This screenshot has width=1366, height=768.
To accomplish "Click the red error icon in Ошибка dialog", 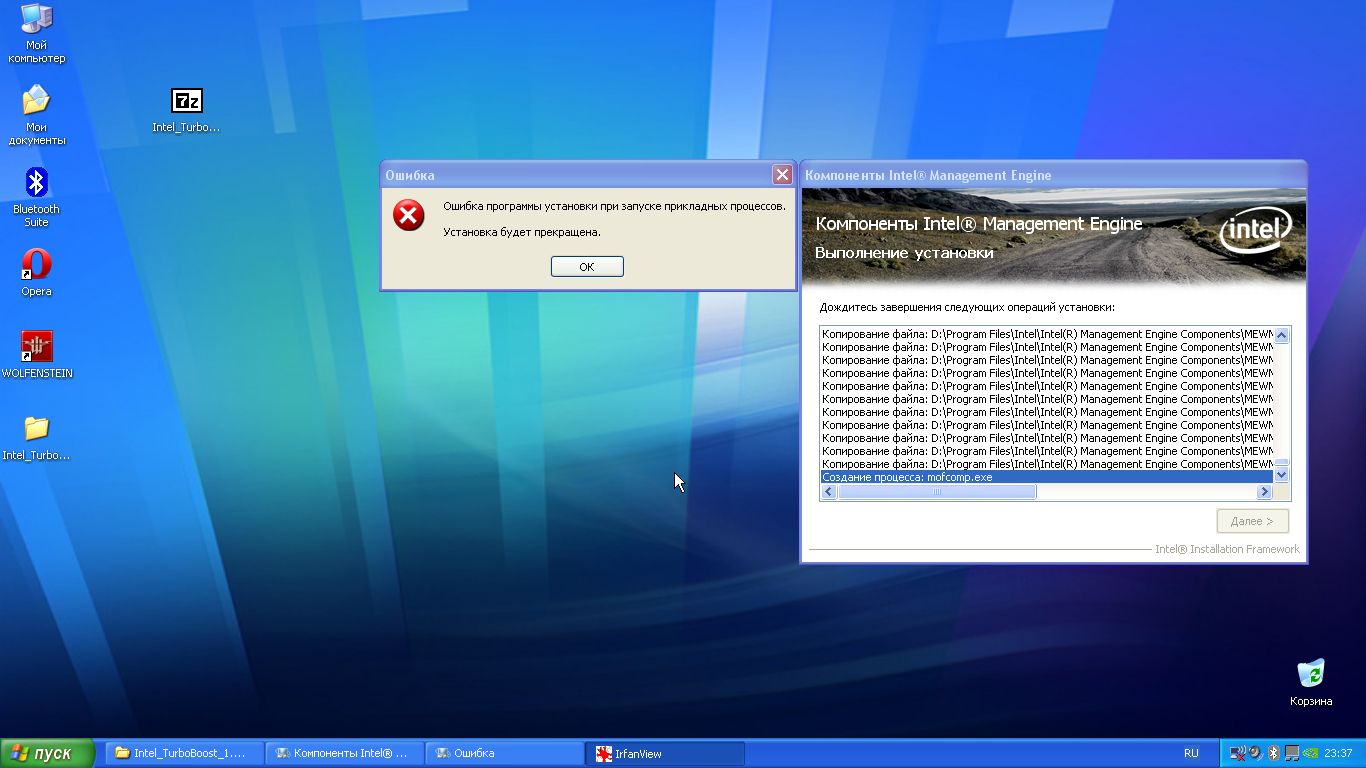I will [x=408, y=215].
